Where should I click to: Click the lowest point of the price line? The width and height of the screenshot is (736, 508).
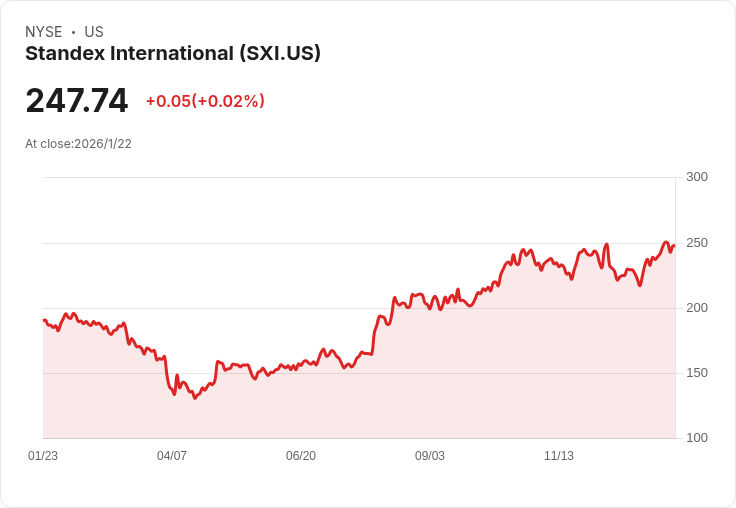[194, 398]
